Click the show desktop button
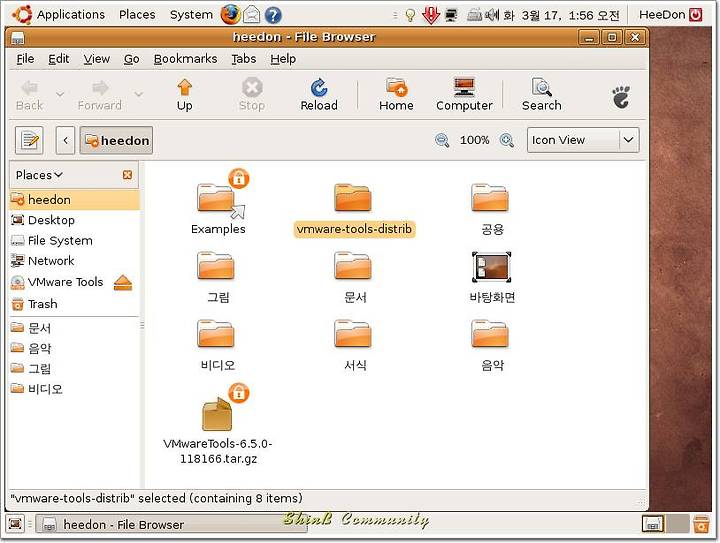 point(15,523)
